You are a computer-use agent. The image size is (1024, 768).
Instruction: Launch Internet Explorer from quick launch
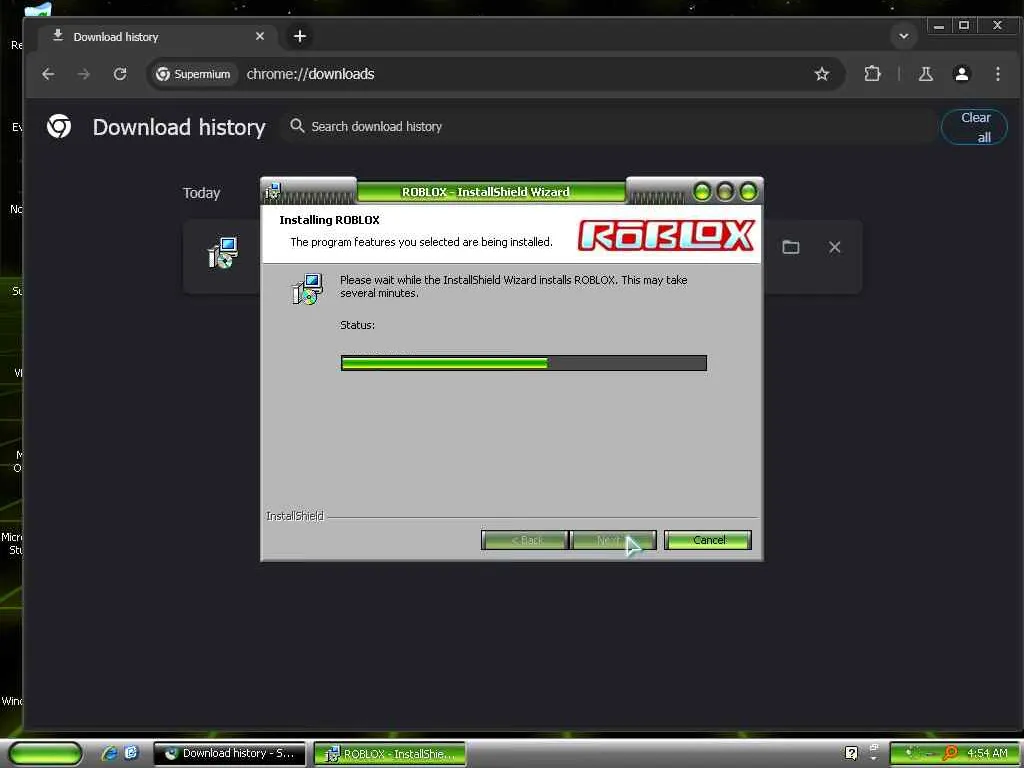pyautogui.click(x=109, y=753)
